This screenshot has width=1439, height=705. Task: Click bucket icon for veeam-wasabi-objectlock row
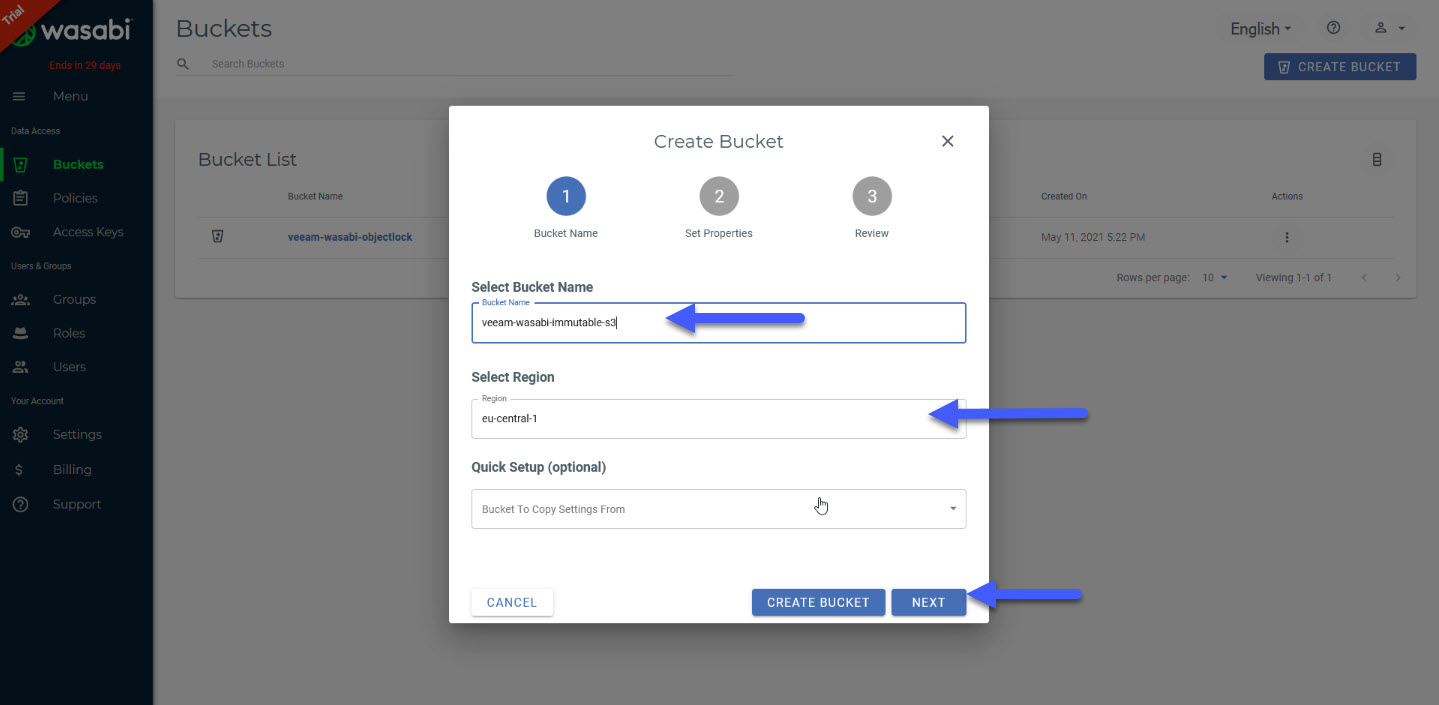[217, 237]
